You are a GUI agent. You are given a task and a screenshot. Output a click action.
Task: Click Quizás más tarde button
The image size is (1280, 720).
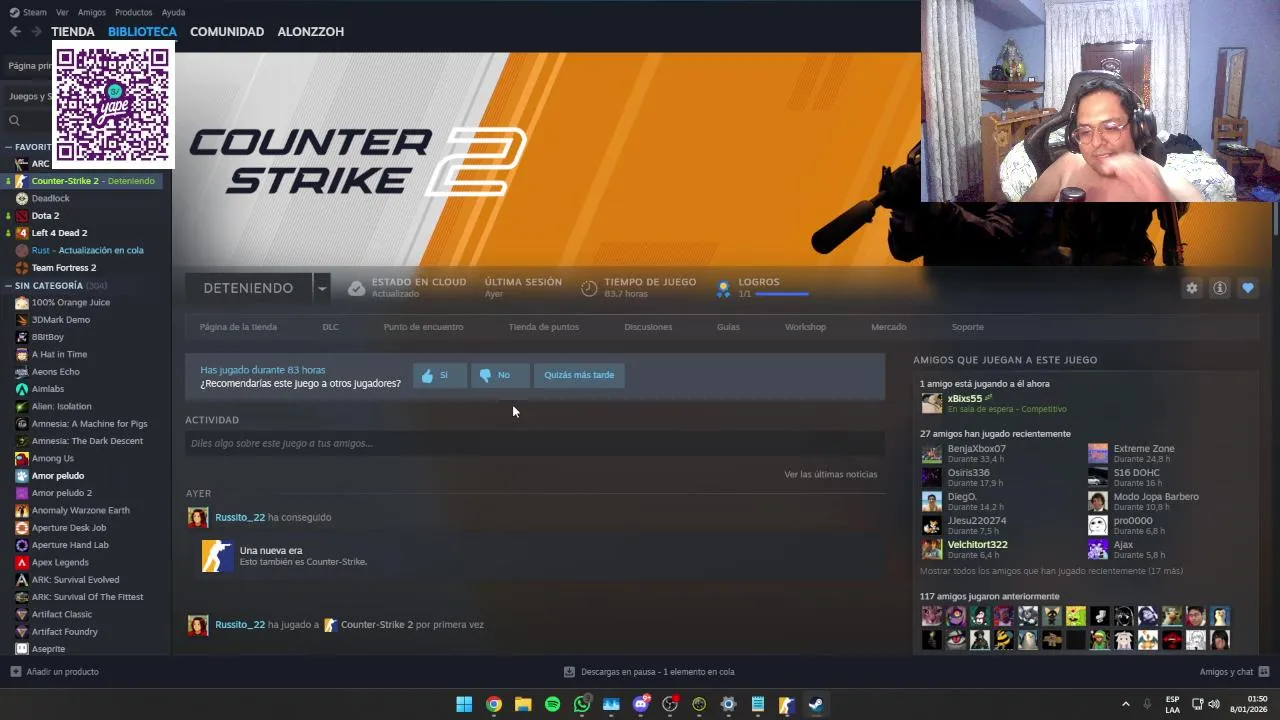coord(579,375)
